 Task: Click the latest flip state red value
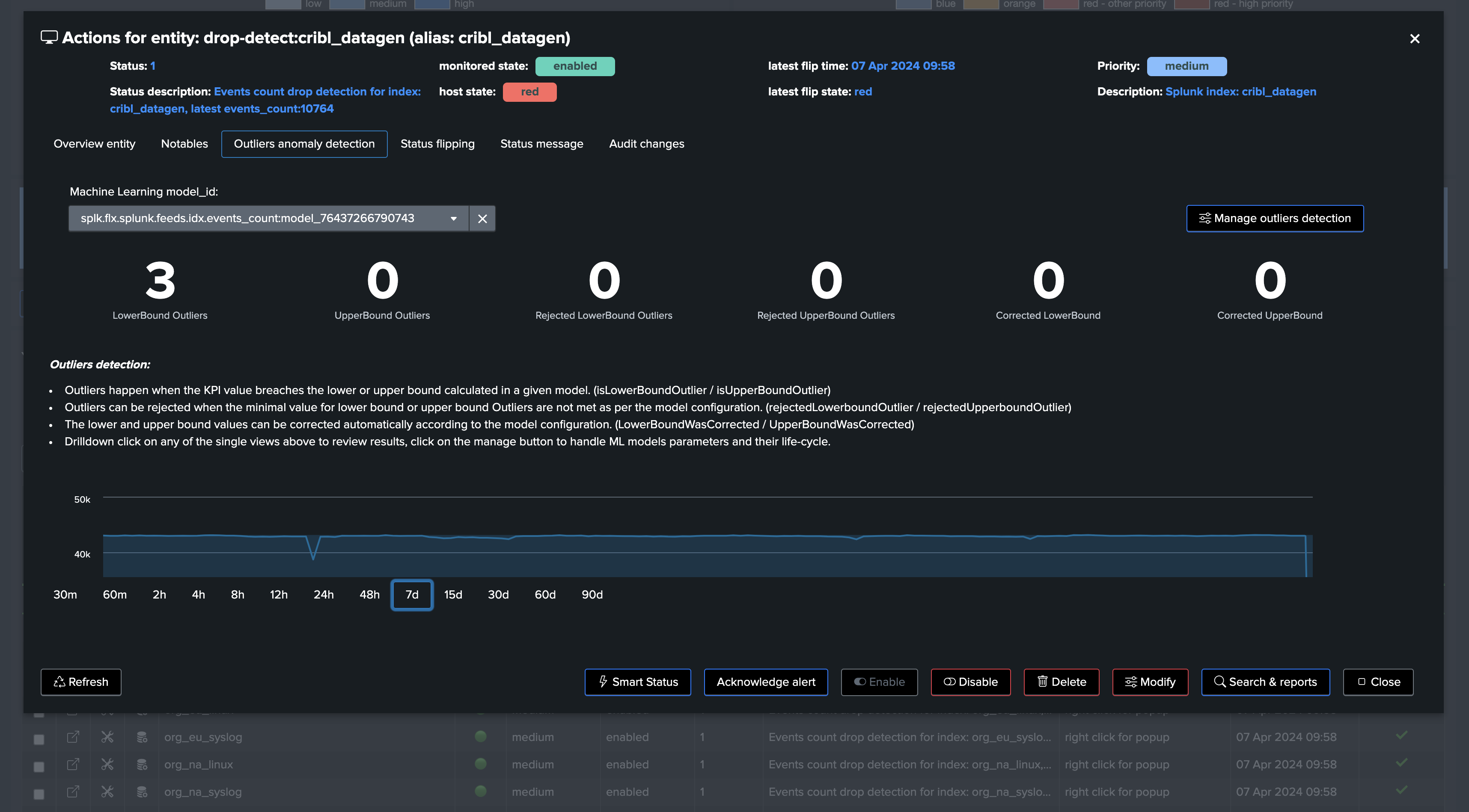click(x=863, y=92)
